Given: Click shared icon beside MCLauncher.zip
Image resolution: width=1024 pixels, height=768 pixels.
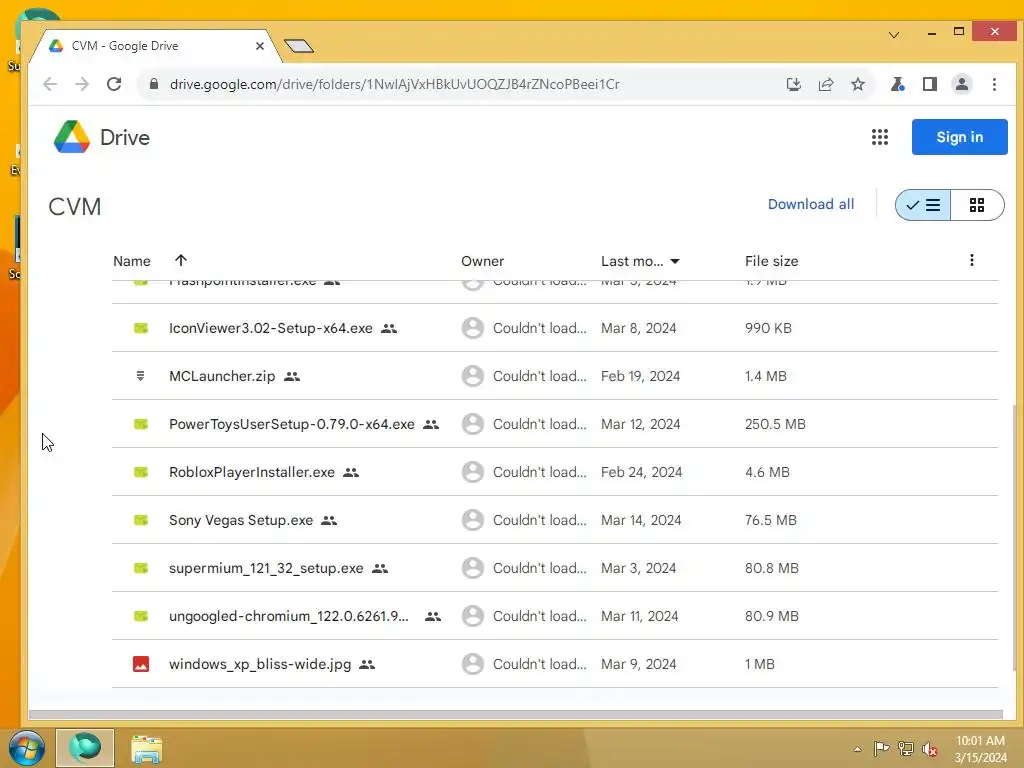Looking at the screenshot, I should pyautogui.click(x=292, y=377).
